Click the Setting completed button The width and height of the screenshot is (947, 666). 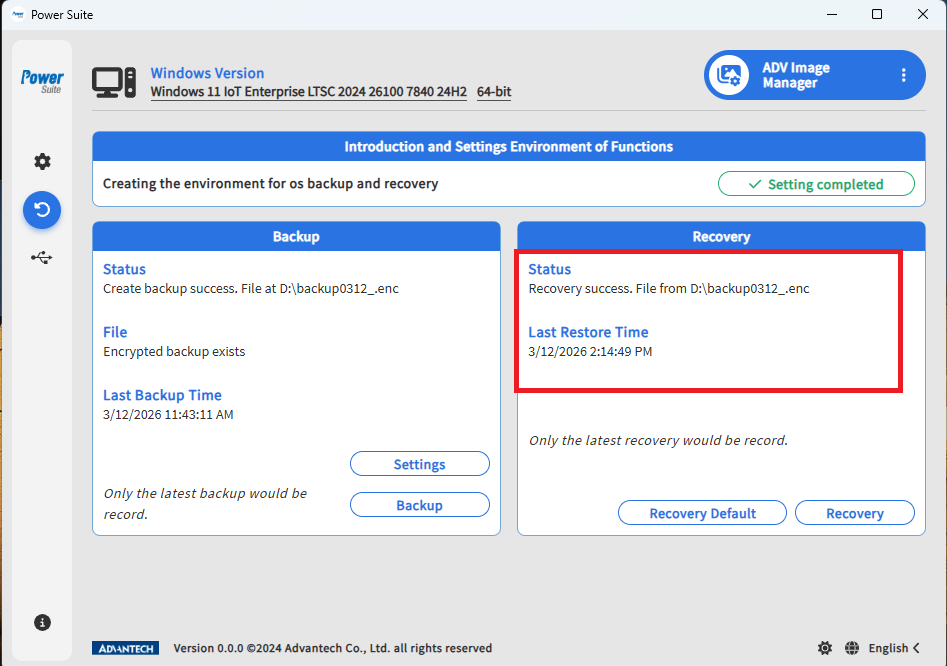click(x=816, y=184)
